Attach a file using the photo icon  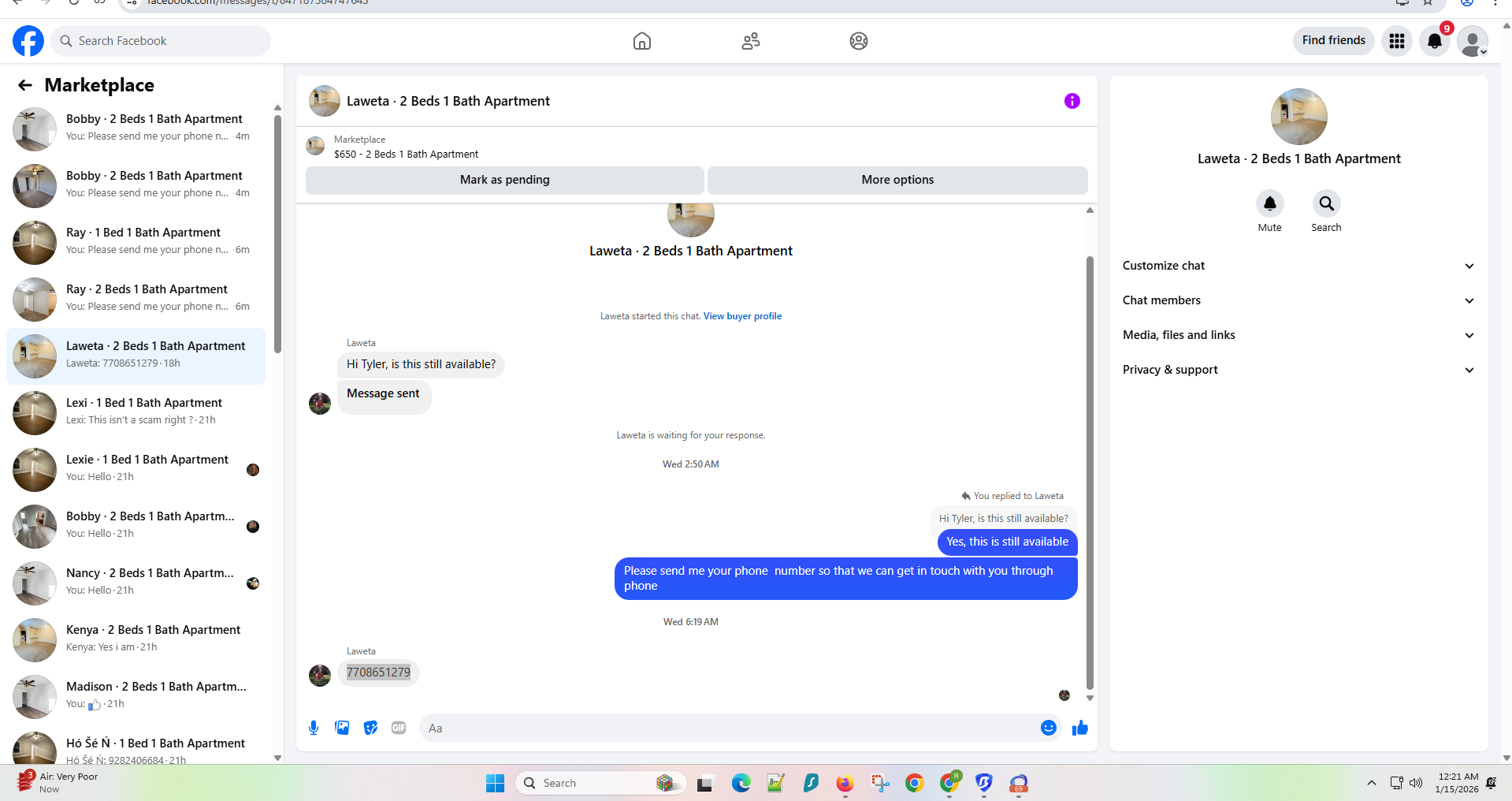(x=342, y=728)
